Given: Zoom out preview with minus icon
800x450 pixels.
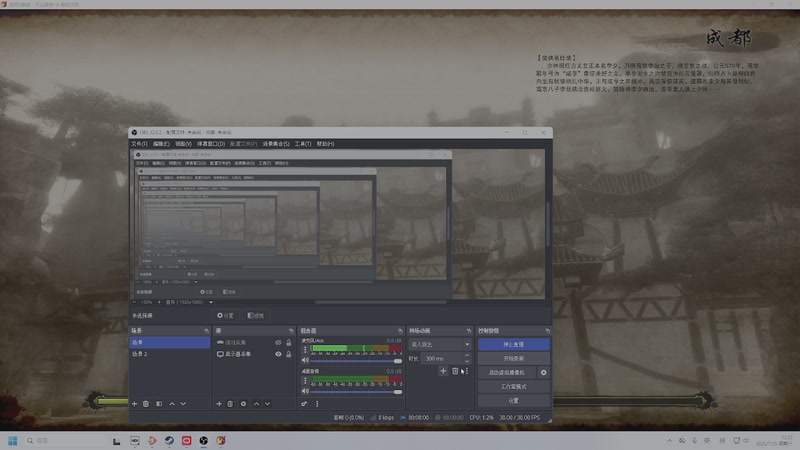Looking at the screenshot, I should (x=134, y=302).
